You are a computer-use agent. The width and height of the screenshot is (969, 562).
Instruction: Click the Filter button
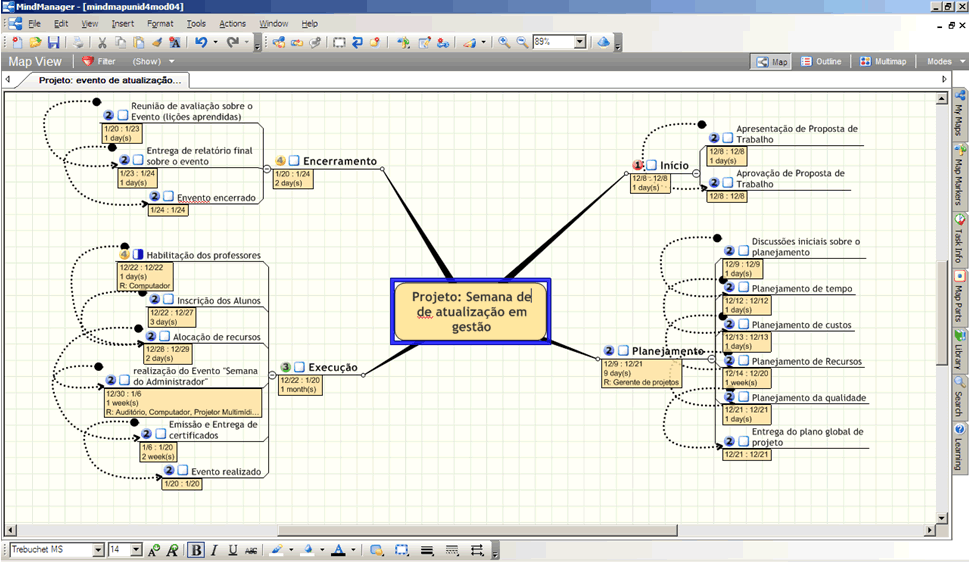click(99, 62)
